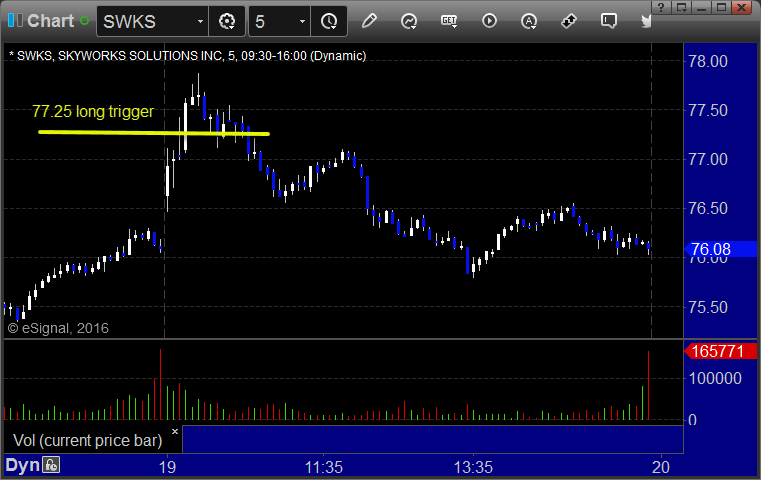Click the 77.00 price axis label

(708, 159)
